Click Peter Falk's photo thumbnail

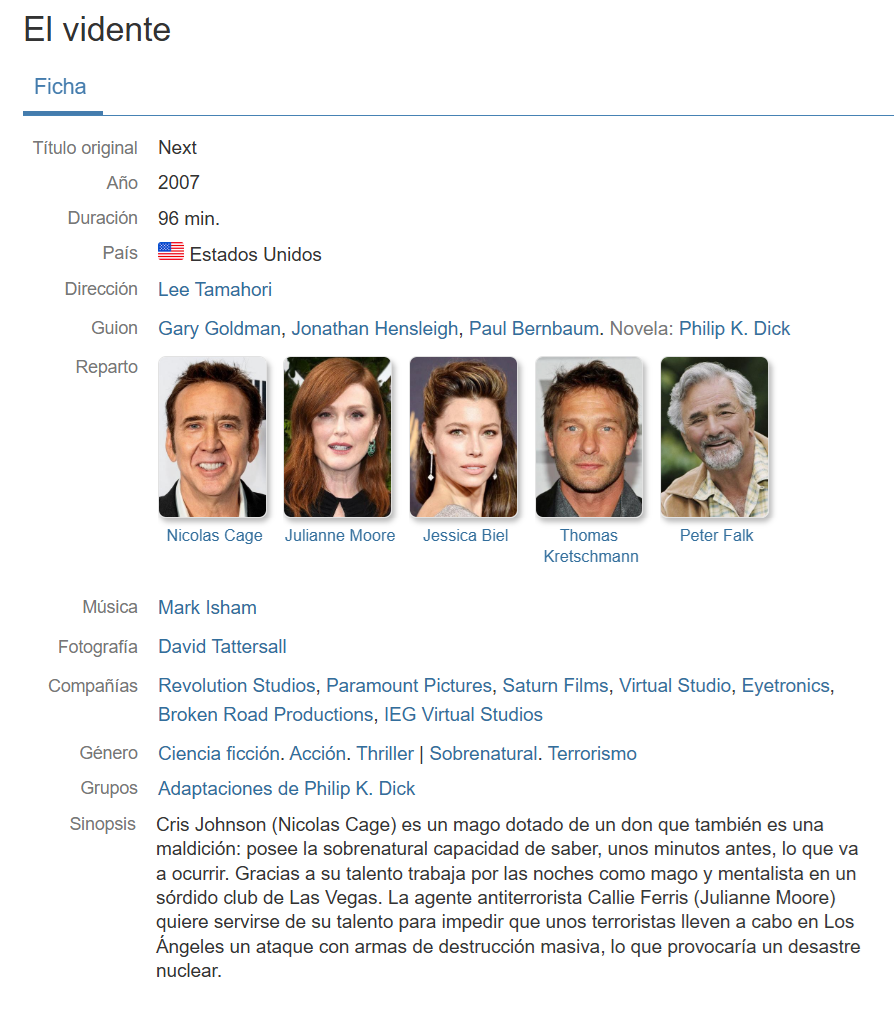(714, 437)
